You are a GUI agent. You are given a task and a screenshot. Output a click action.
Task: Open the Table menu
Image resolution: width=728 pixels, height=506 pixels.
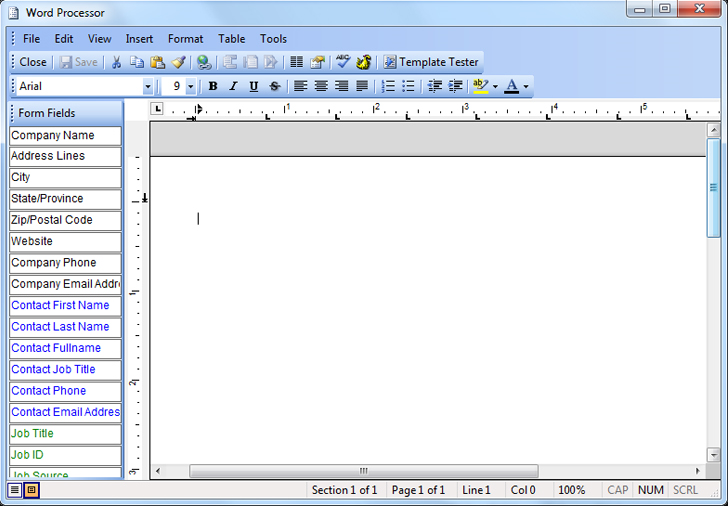point(231,39)
